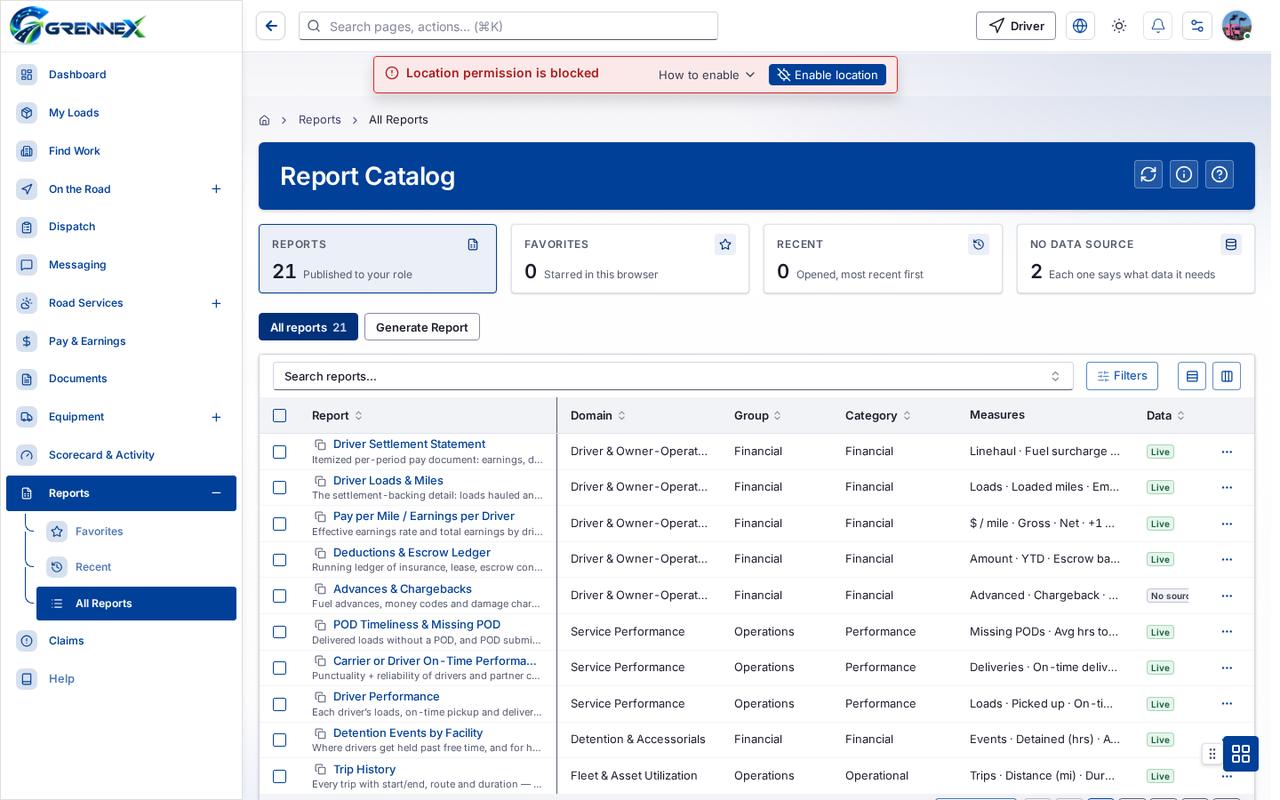1280x800 pixels.
Task: Expand the Equipment menu
Action: coord(216,417)
